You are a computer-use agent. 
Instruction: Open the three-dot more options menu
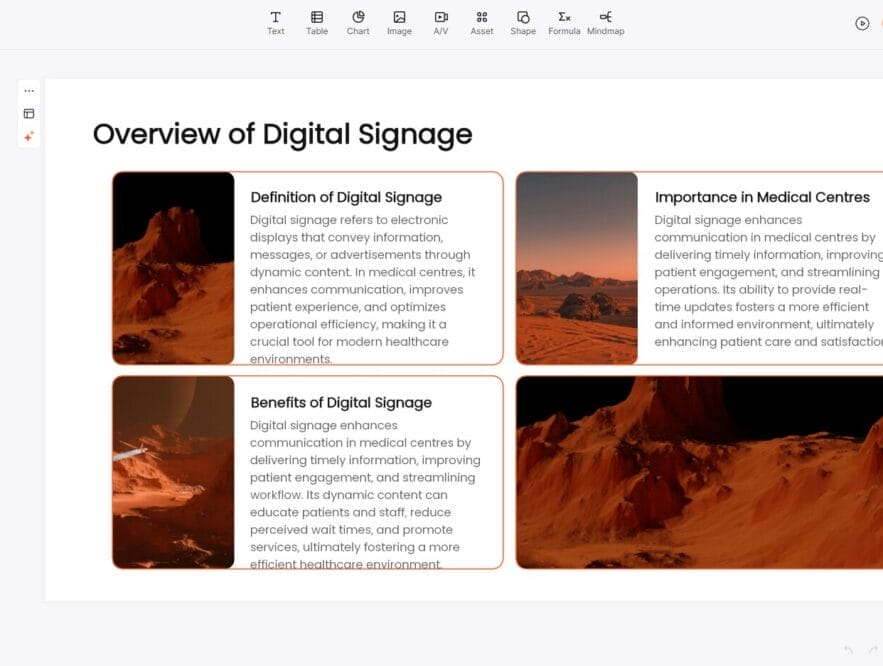coord(28,90)
